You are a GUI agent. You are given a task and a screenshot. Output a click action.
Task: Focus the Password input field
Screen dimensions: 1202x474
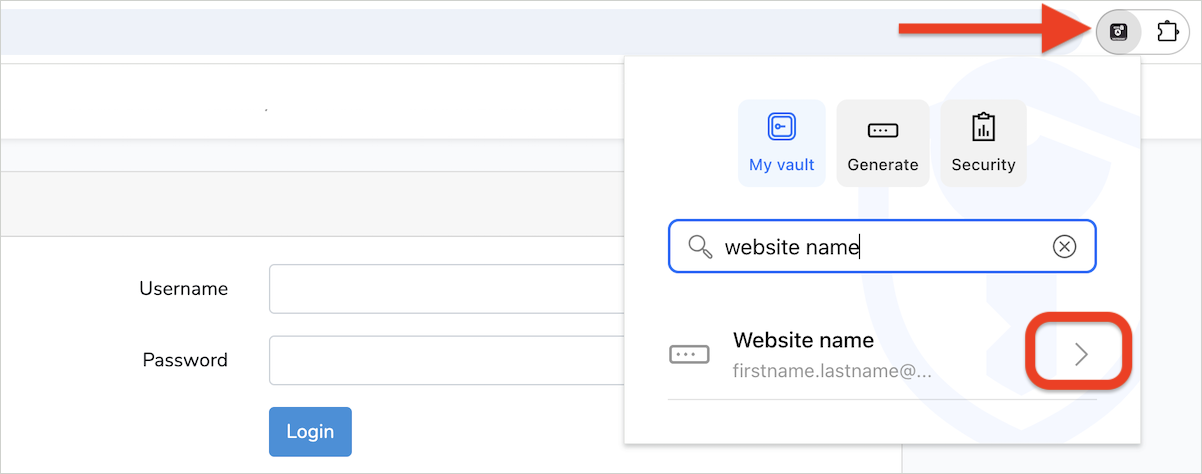click(446, 360)
